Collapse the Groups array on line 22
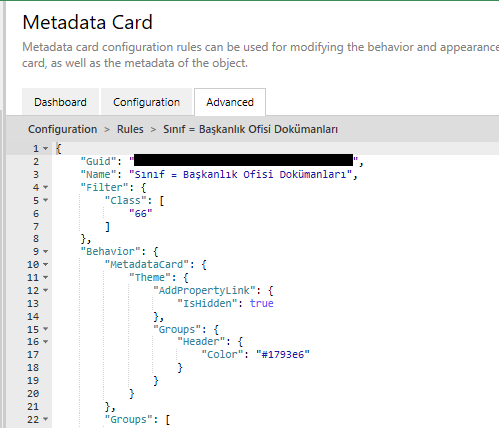 (x=46, y=419)
